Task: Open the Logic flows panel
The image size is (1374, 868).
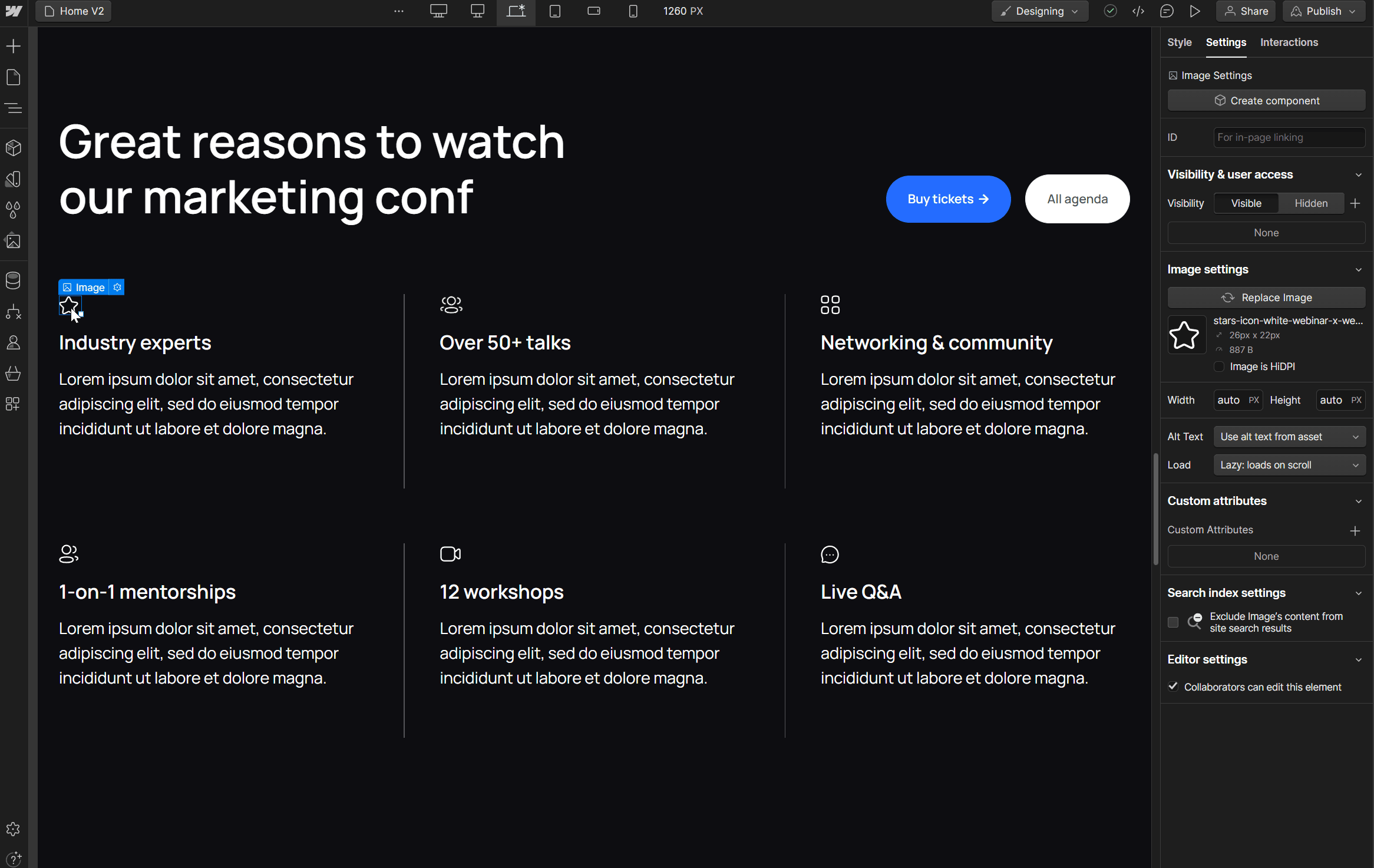Action: click(x=13, y=312)
